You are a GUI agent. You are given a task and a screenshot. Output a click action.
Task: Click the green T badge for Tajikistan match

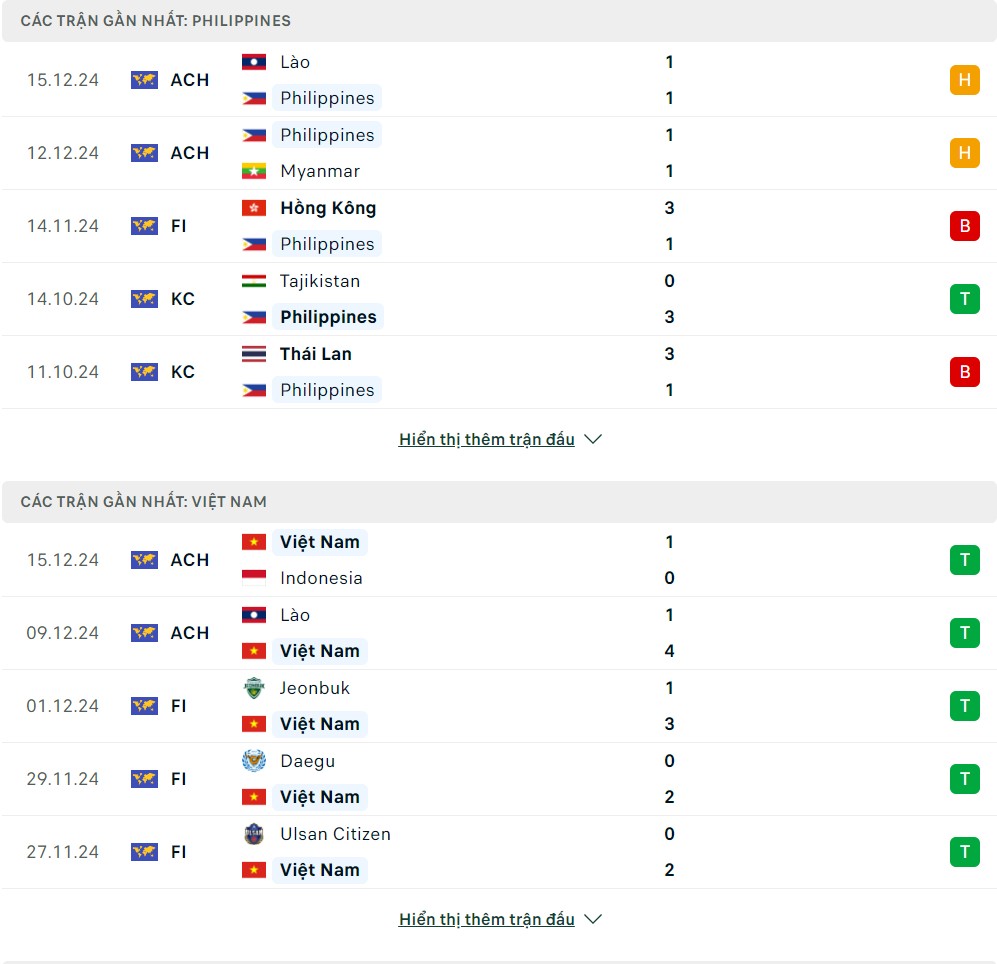click(964, 299)
